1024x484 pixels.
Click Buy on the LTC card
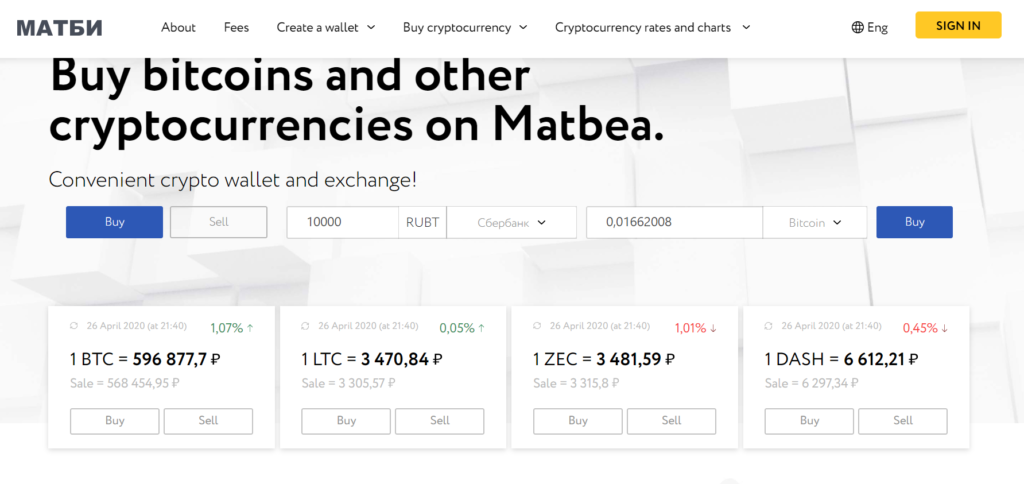(x=346, y=421)
